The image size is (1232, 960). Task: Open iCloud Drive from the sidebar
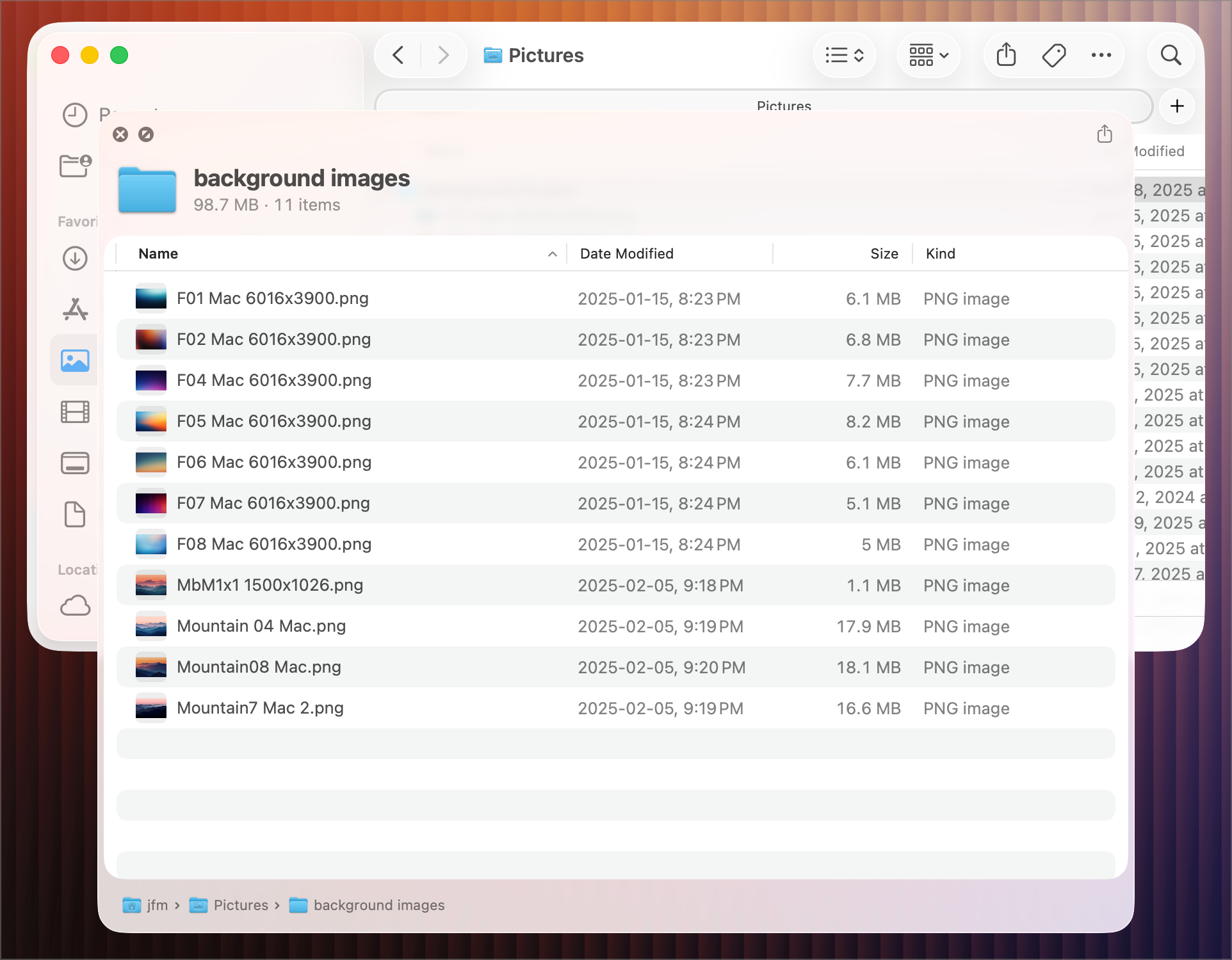point(75,606)
